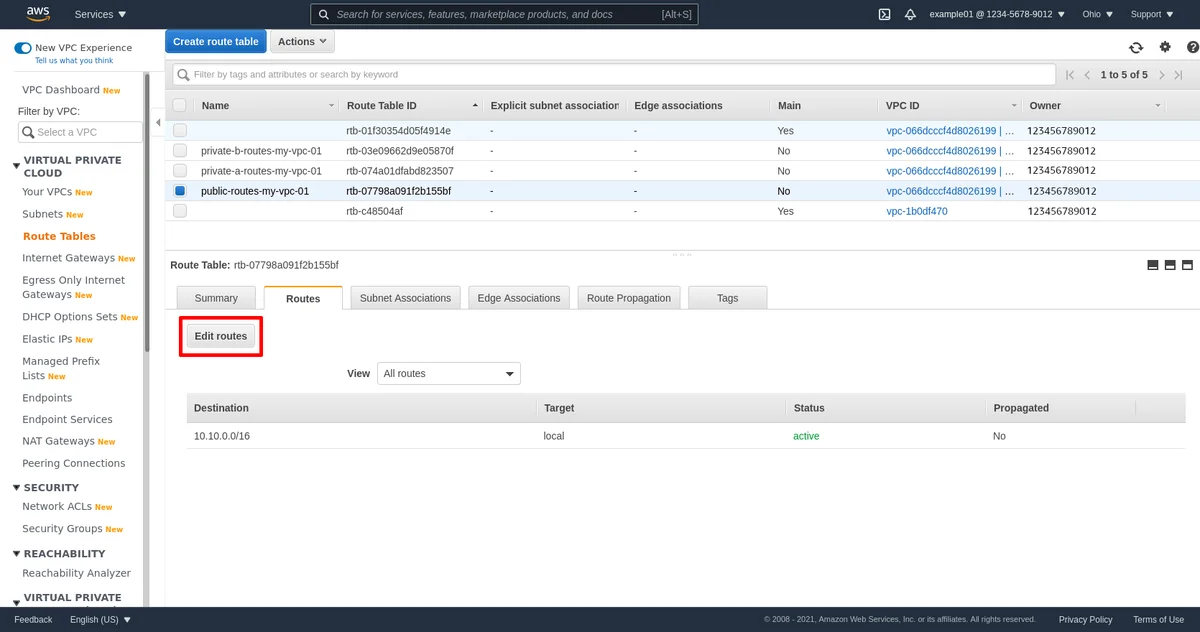Go to next page of results

[1161, 75]
